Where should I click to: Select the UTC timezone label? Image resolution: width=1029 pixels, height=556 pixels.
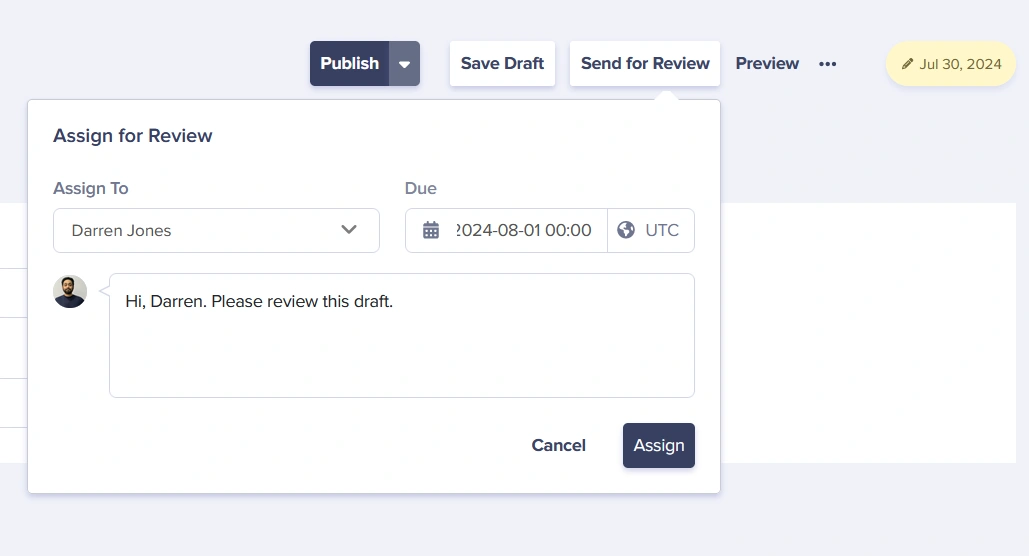662,230
